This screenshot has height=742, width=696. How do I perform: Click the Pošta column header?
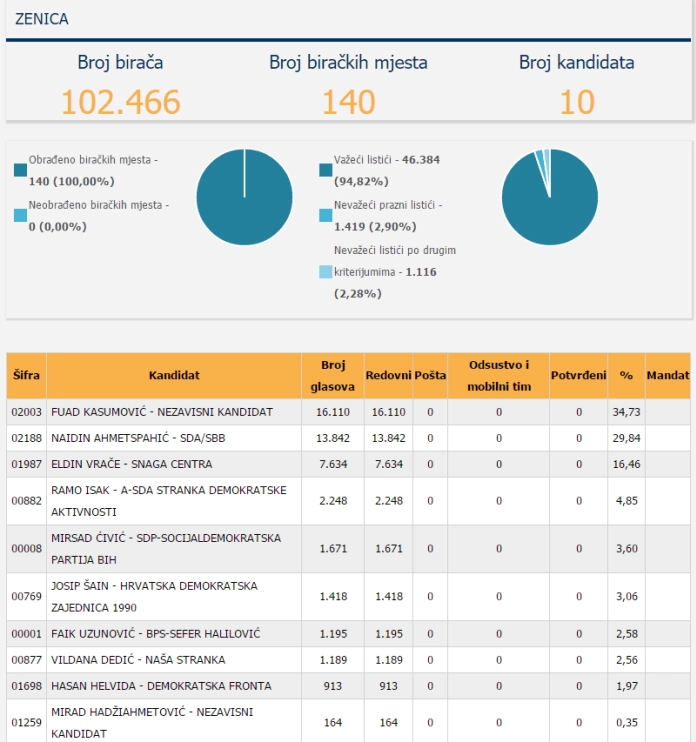click(430, 375)
